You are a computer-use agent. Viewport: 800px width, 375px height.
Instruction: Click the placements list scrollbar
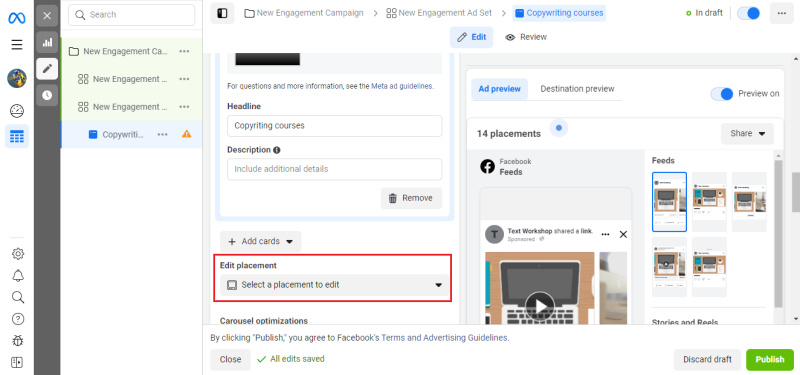[779, 234]
